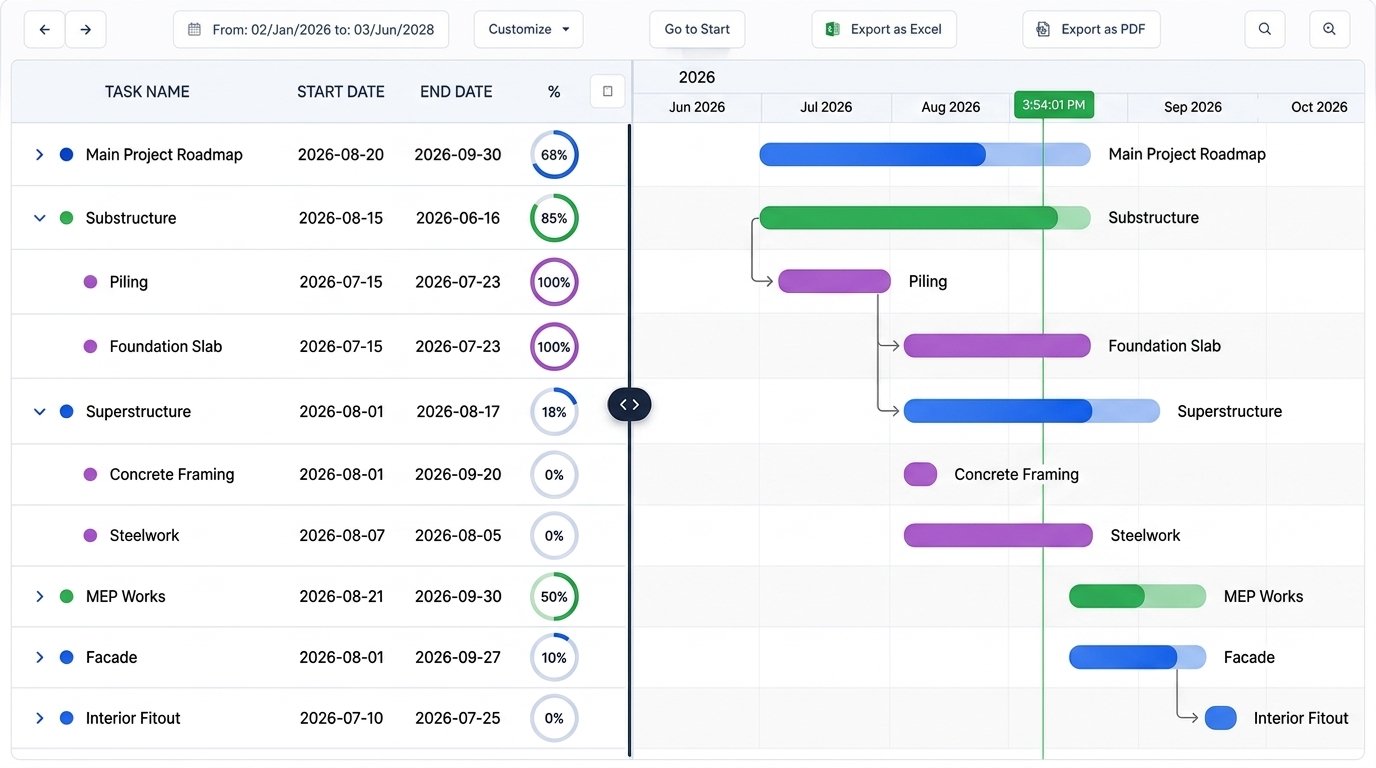Export the chart as PDF
The image size is (1376, 768).
(1091, 30)
